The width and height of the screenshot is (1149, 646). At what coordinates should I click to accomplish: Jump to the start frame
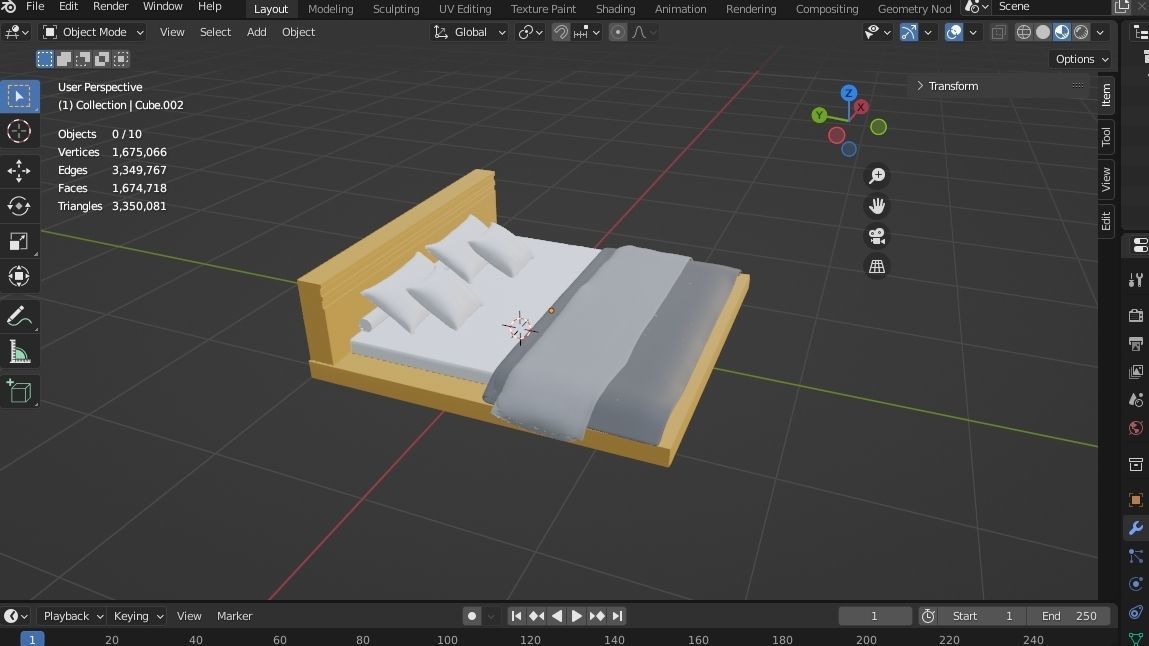[x=516, y=616]
